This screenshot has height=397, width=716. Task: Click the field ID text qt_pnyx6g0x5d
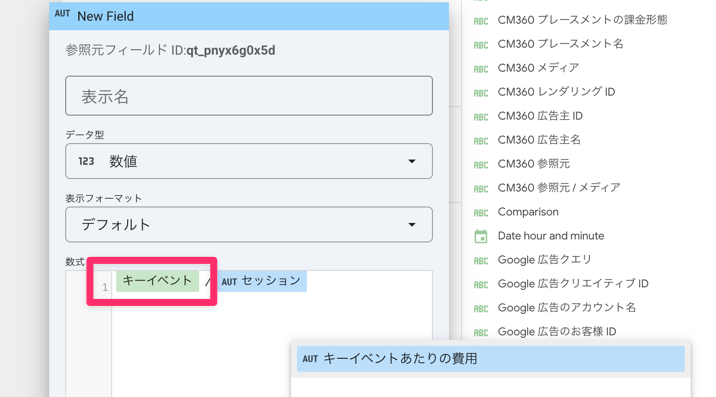click(231, 50)
